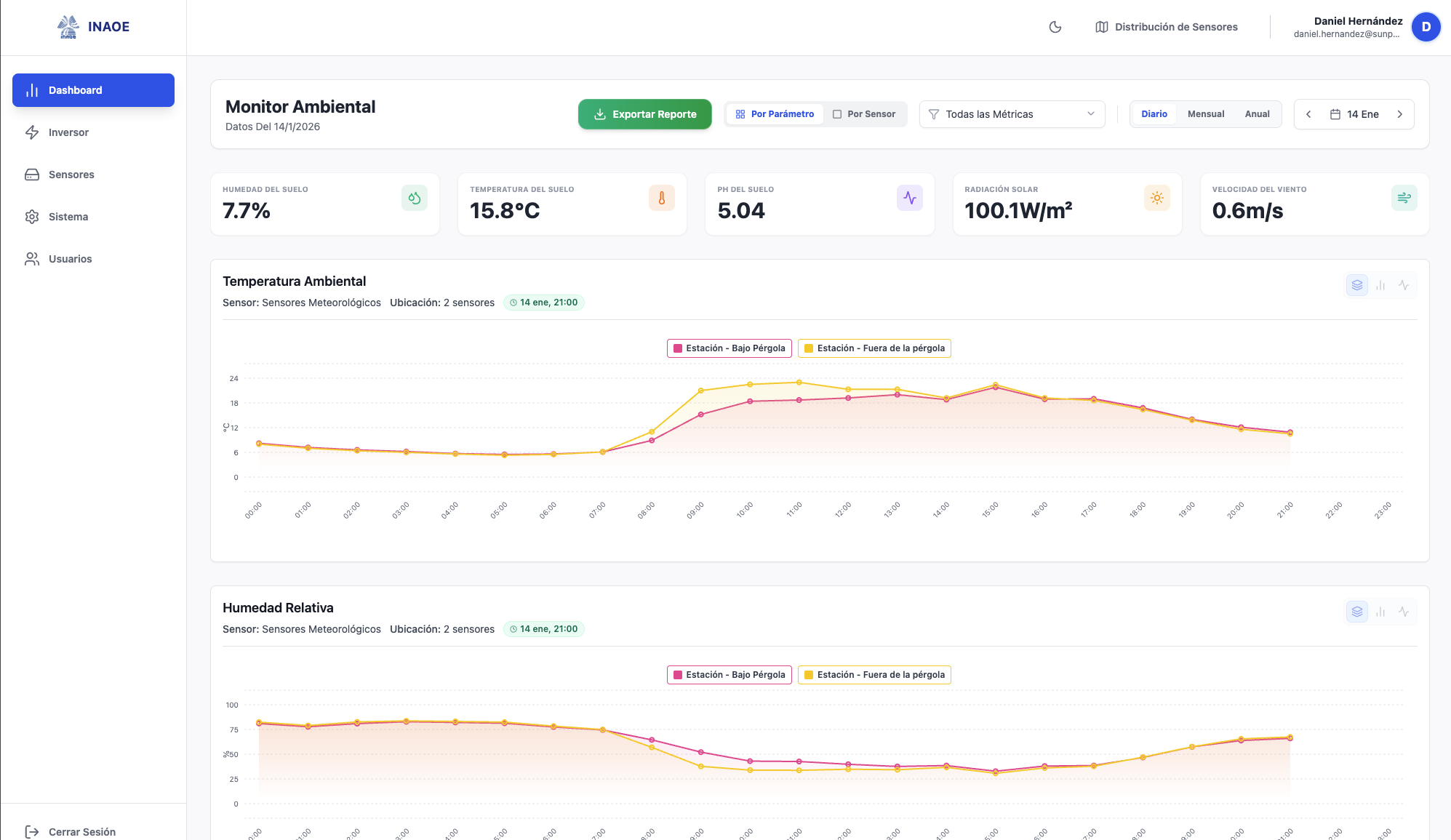Toggle Estación - Fuera de la pérgola humidity series
Image resolution: width=1451 pixels, height=840 pixels.
pyautogui.click(x=874, y=674)
